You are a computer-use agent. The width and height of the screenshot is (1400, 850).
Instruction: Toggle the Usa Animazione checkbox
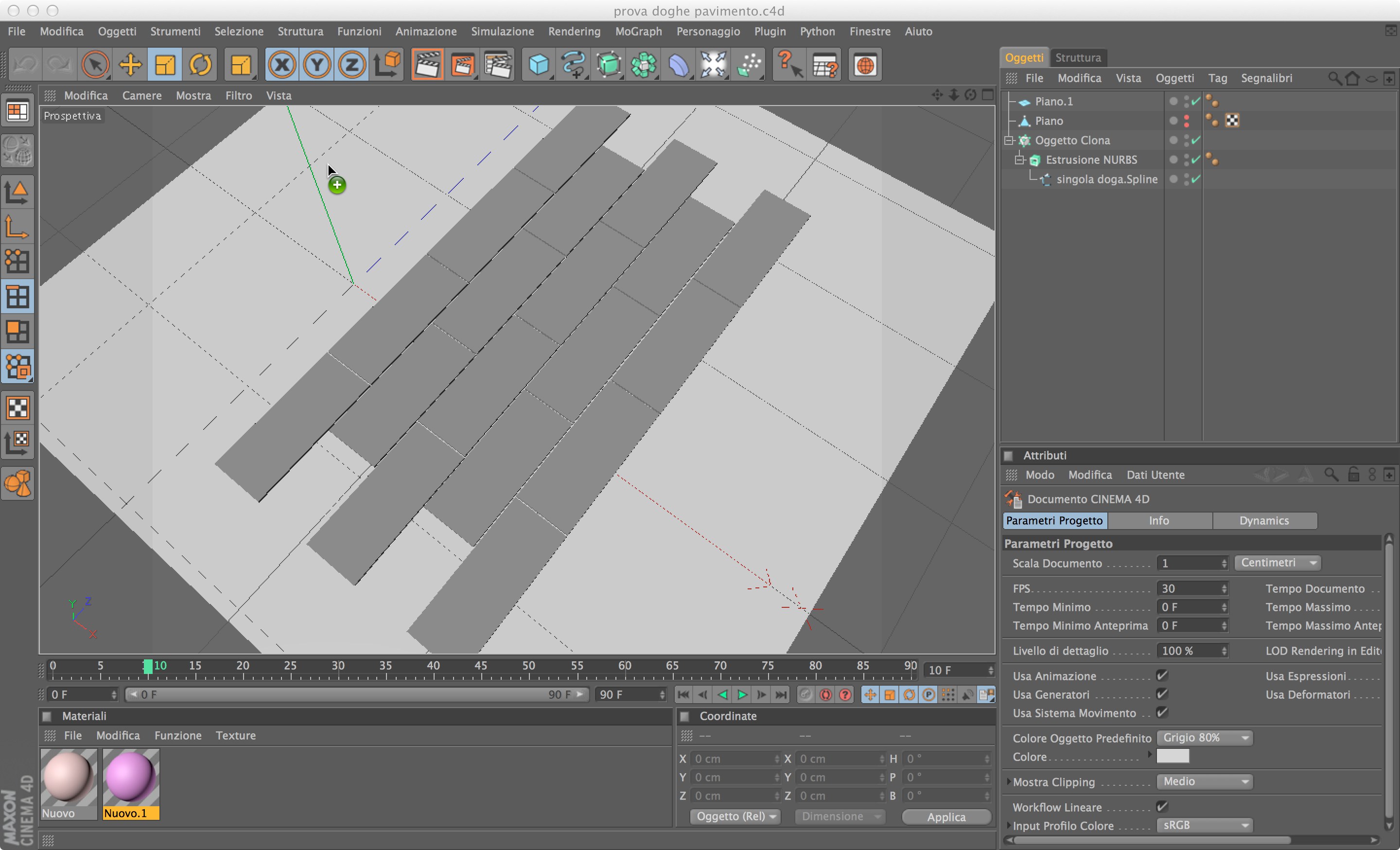click(1161, 675)
